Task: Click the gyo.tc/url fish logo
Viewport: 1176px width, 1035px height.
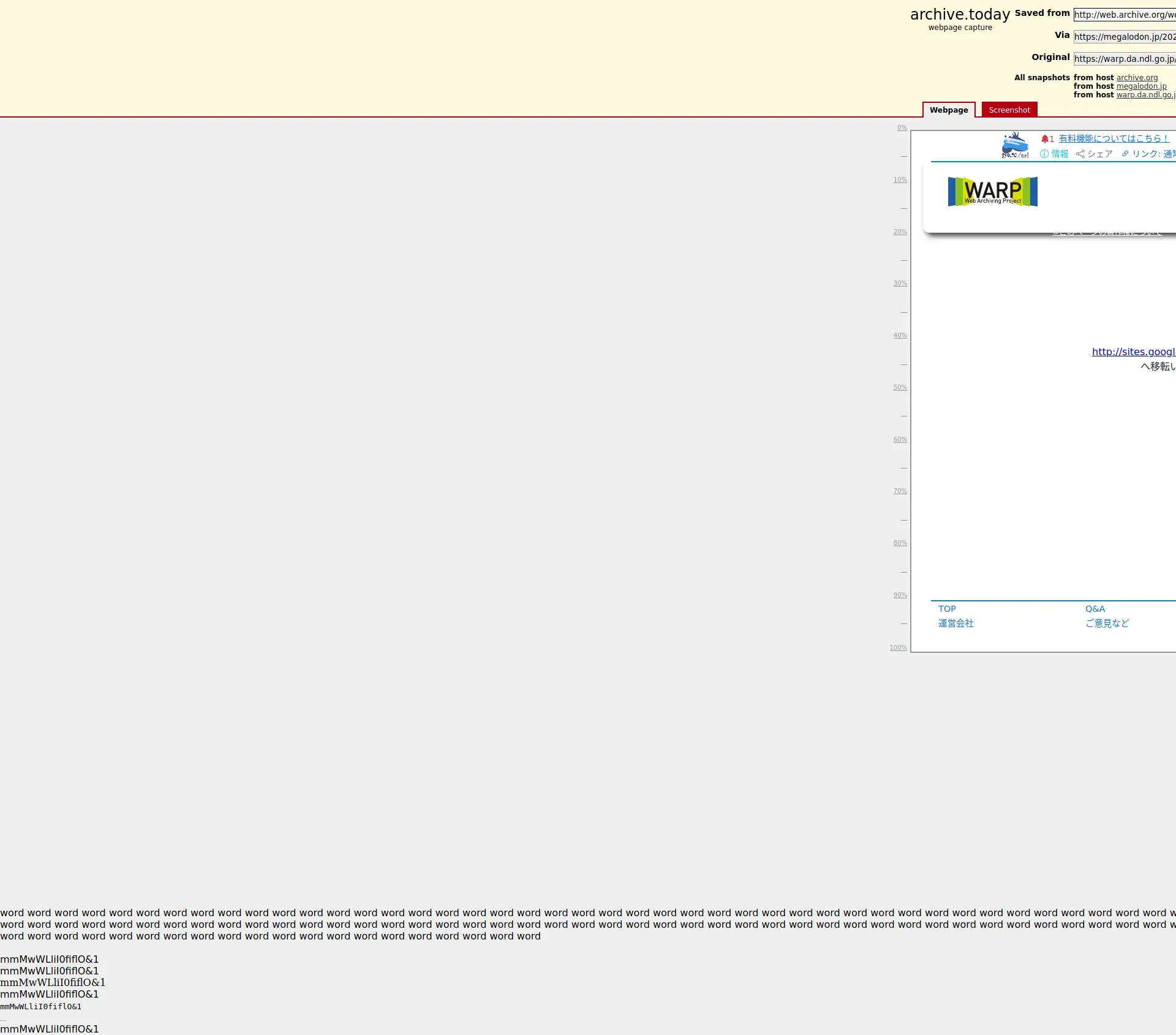Action: tap(1015, 145)
